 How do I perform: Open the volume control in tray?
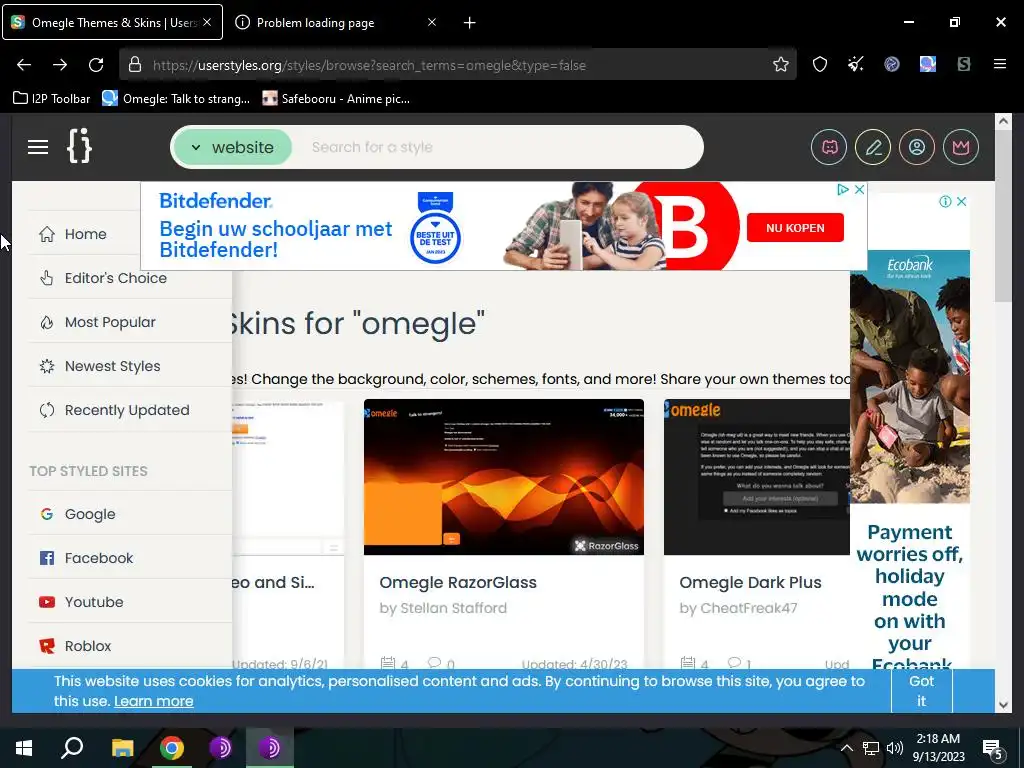[x=895, y=748]
